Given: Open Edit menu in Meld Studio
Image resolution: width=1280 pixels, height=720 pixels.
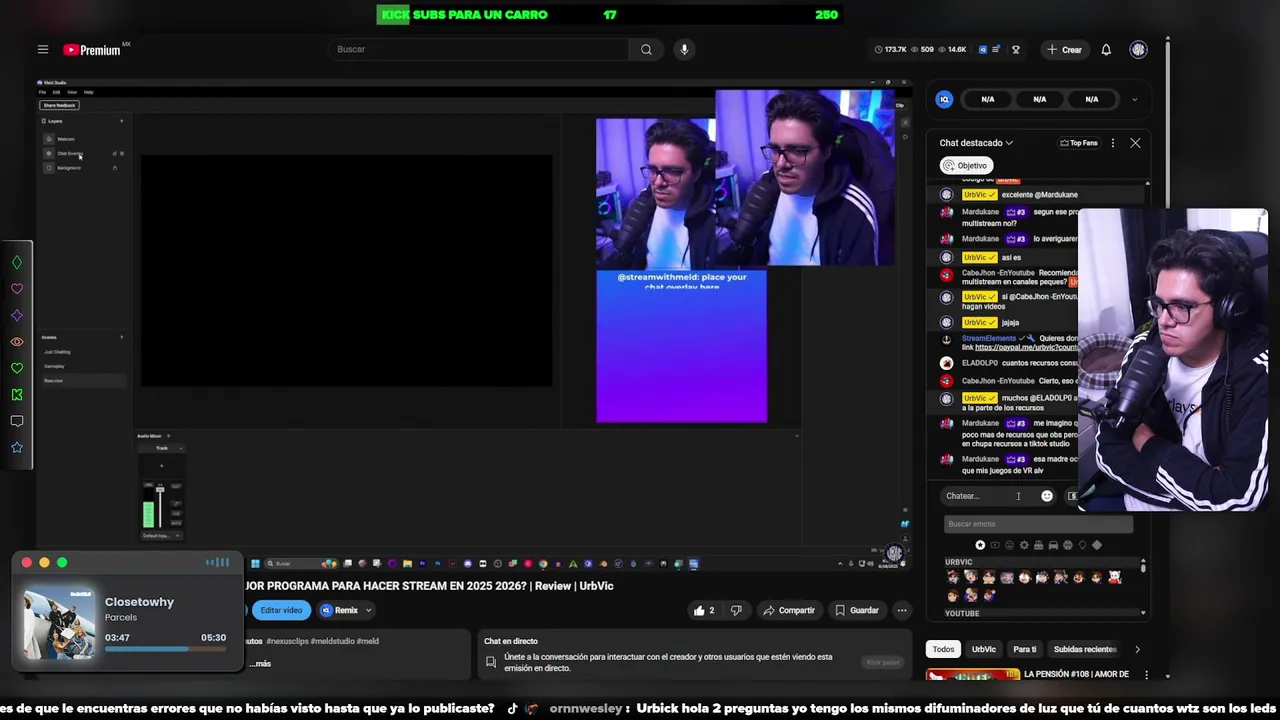Looking at the screenshot, I should 56,92.
